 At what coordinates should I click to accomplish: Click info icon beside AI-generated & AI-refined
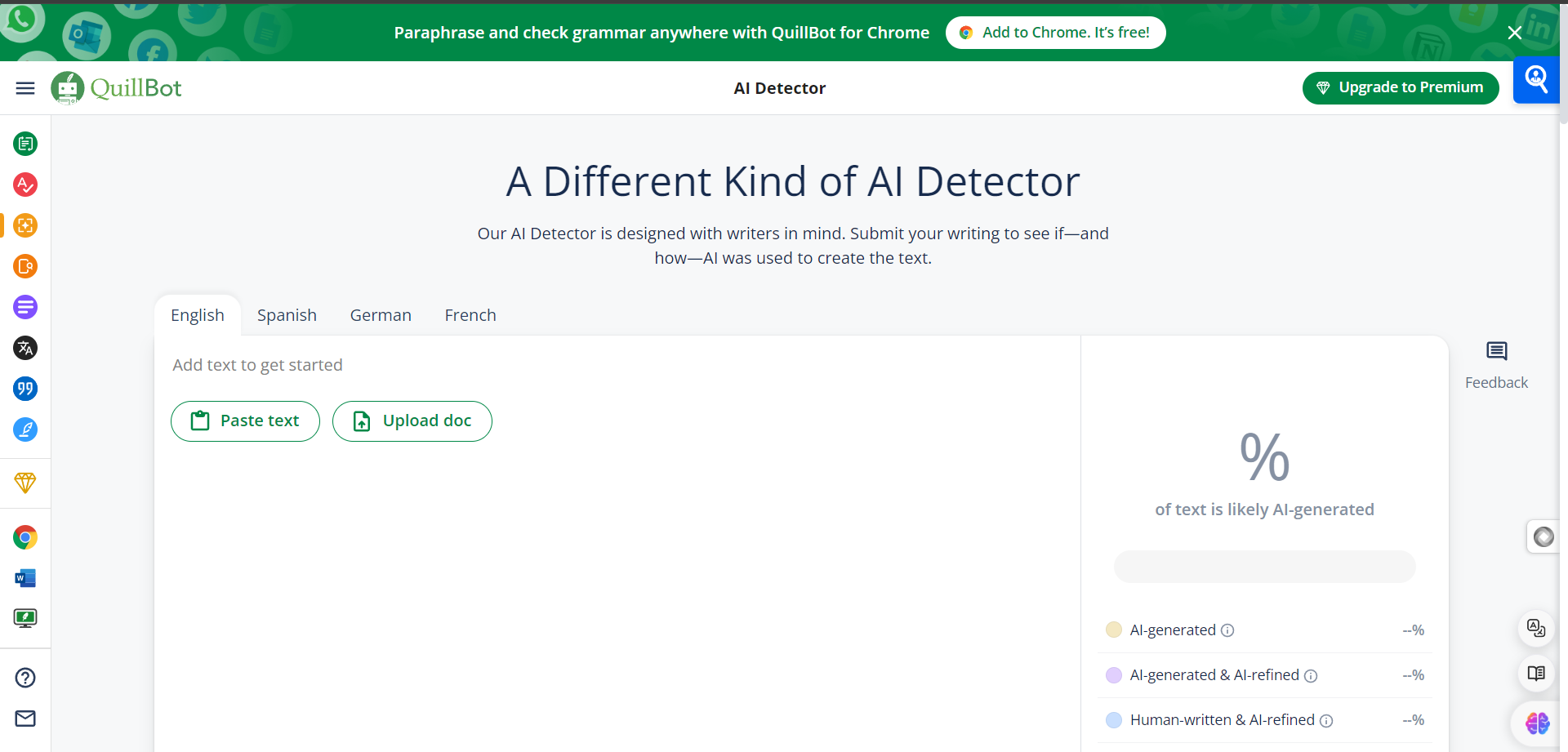(x=1311, y=676)
